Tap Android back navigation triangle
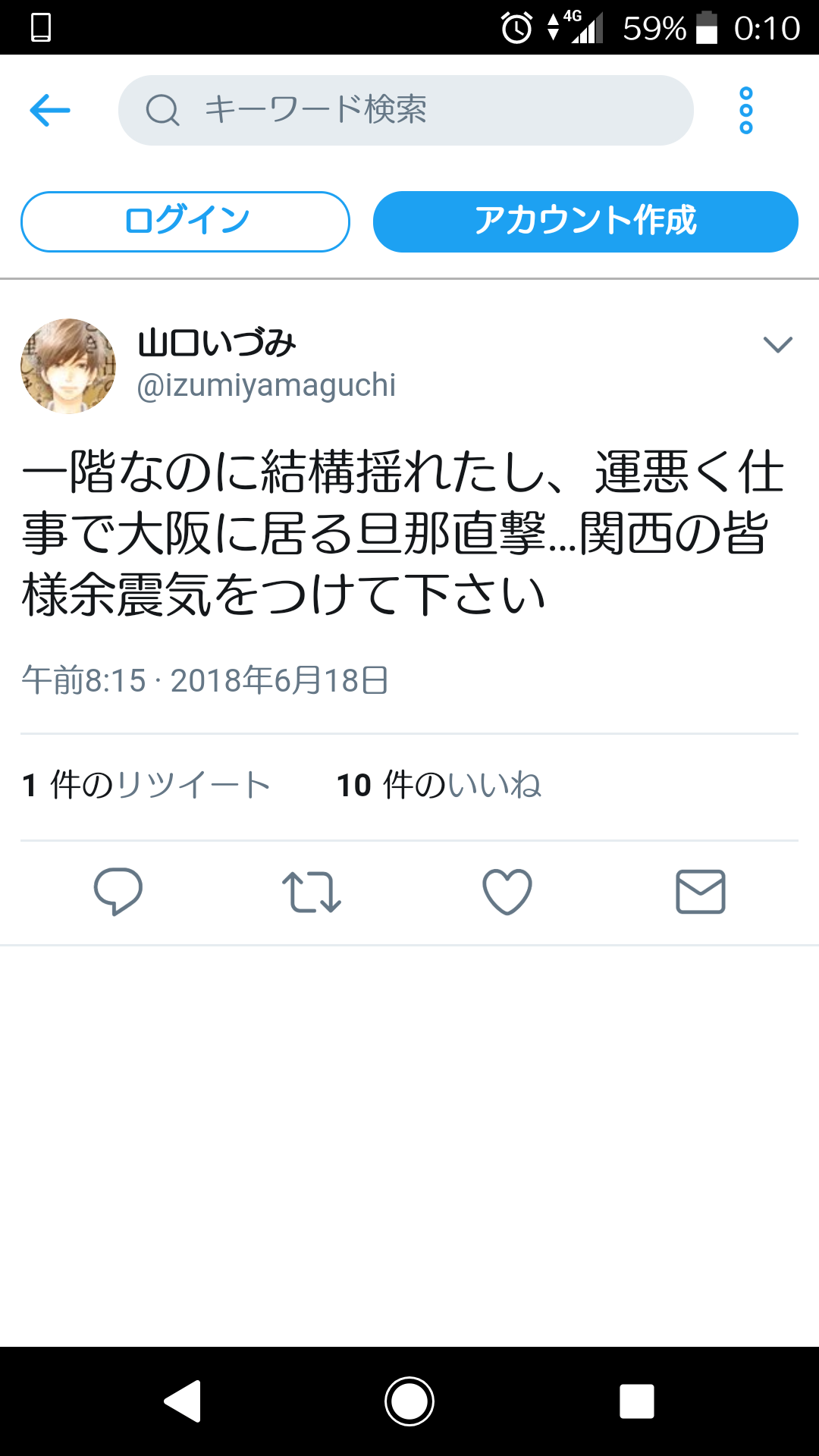The image size is (819, 1456). 183,1401
